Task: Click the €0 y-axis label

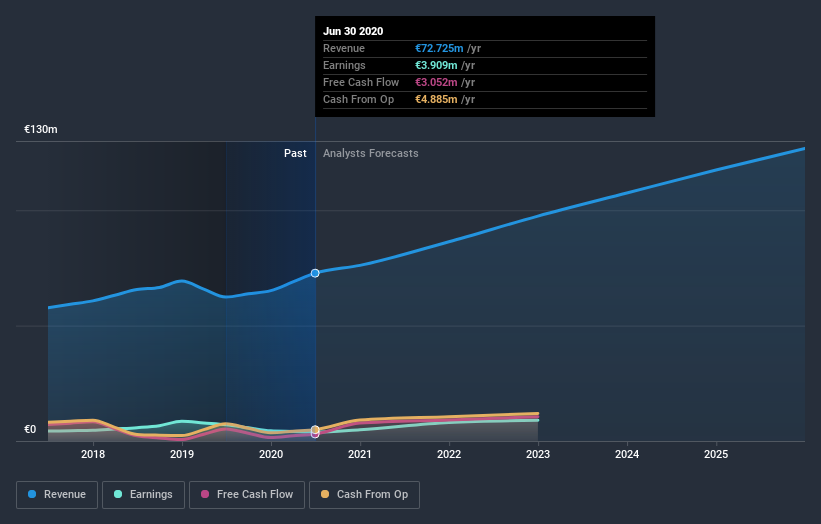Action: coord(30,429)
